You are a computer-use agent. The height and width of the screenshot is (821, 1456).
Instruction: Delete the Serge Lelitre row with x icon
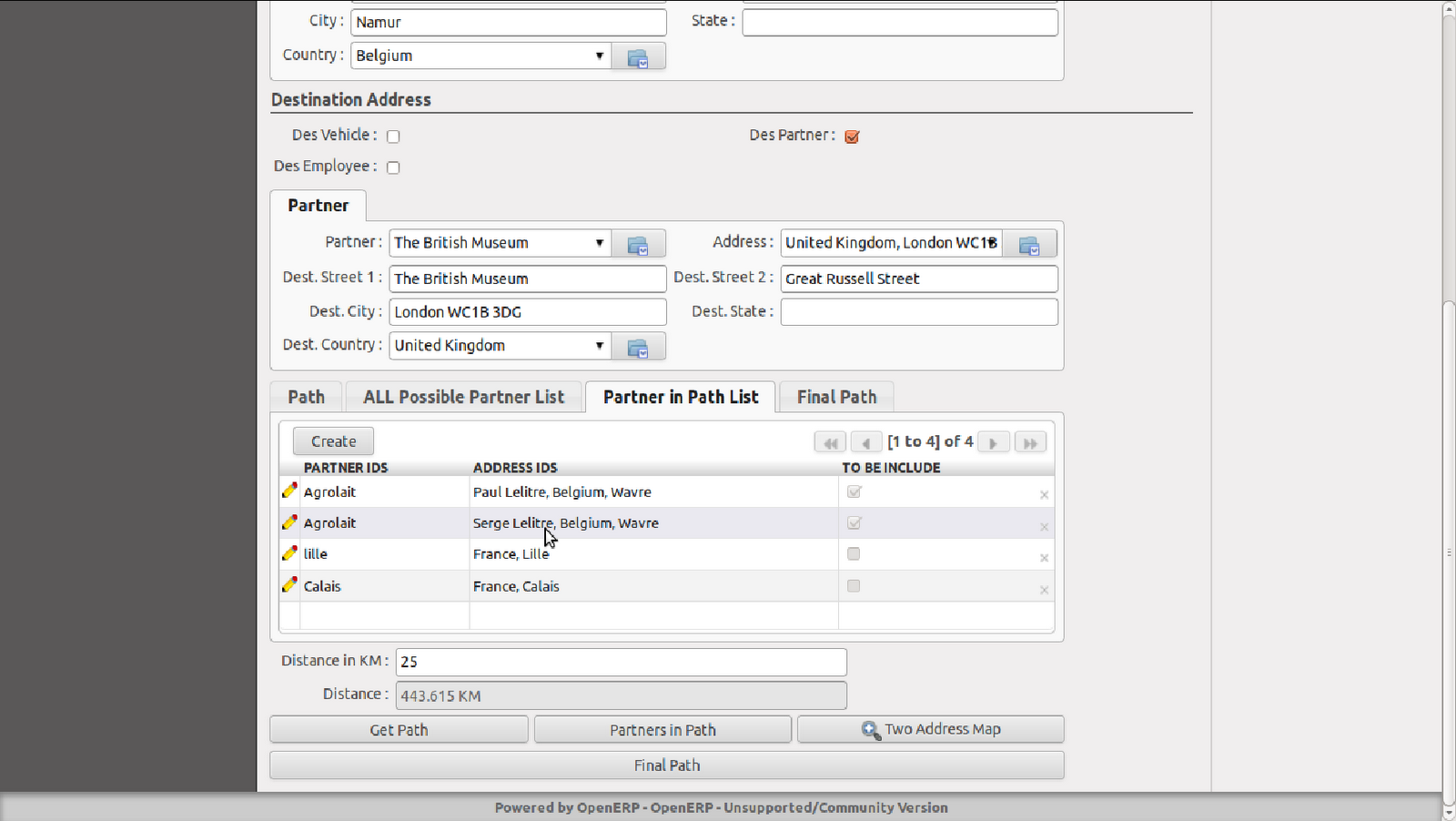coord(1044,527)
